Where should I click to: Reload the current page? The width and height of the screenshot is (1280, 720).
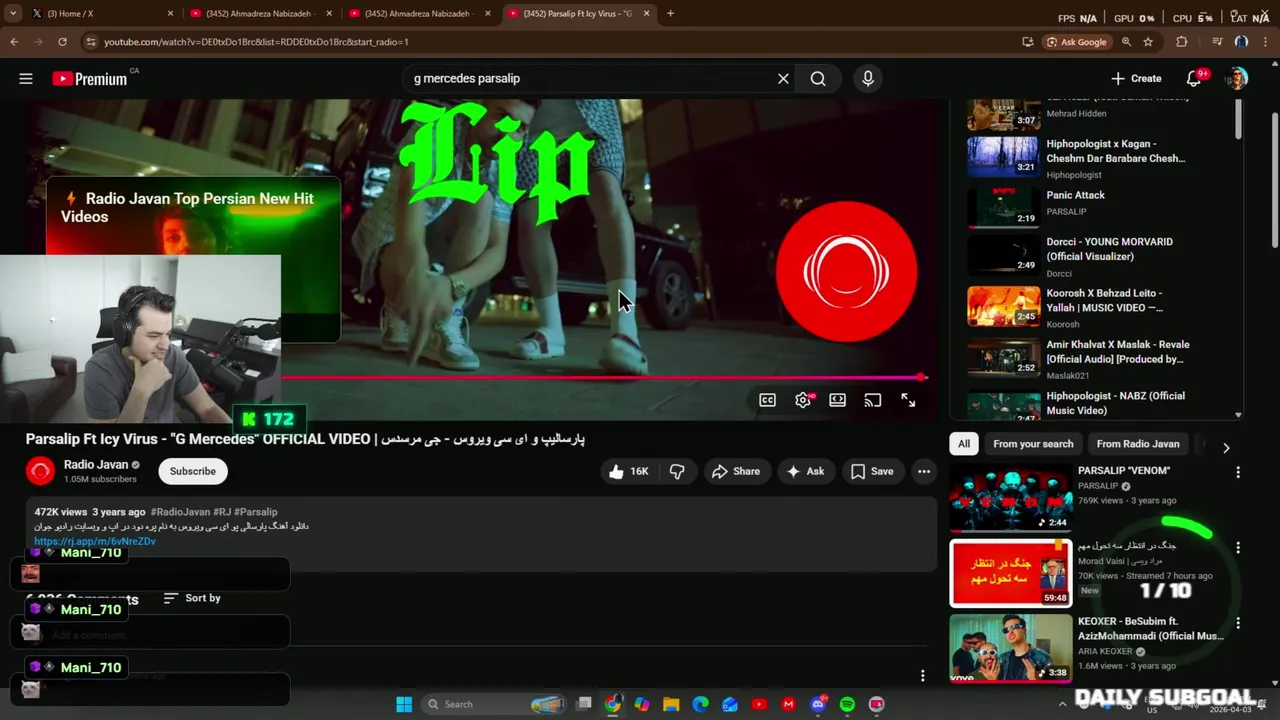click(x=62, y=42)
